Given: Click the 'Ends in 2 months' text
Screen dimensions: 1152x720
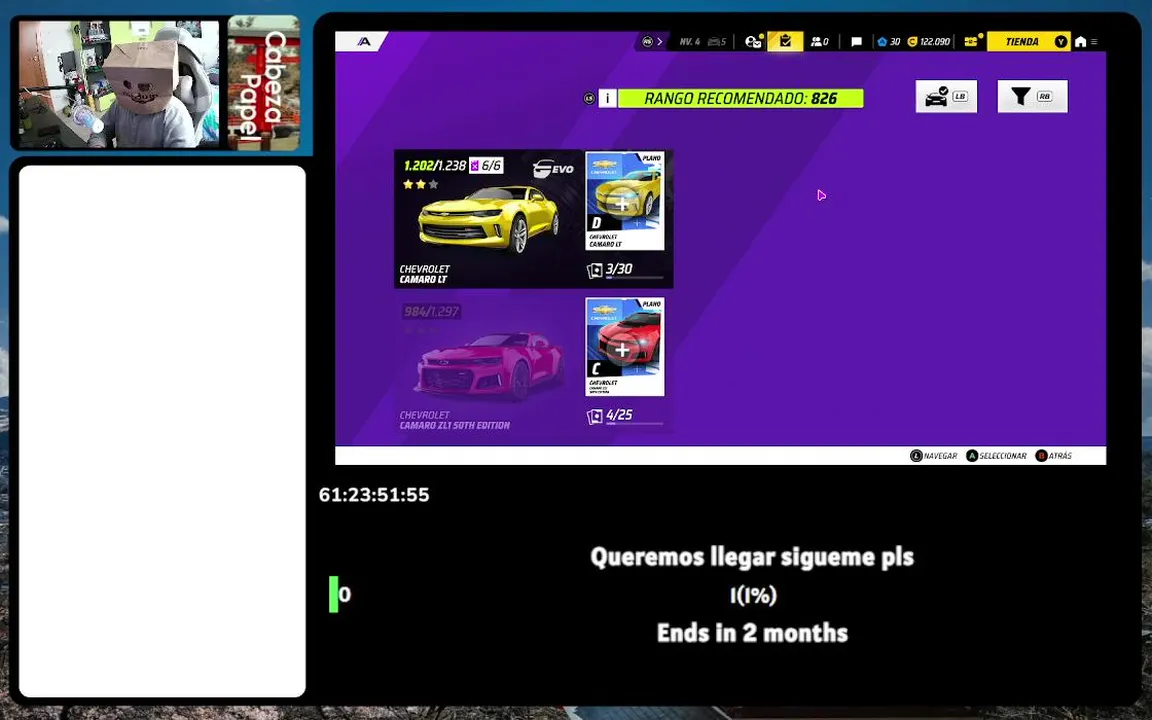Looking at the screenshot, I should (x=752, y=633).
